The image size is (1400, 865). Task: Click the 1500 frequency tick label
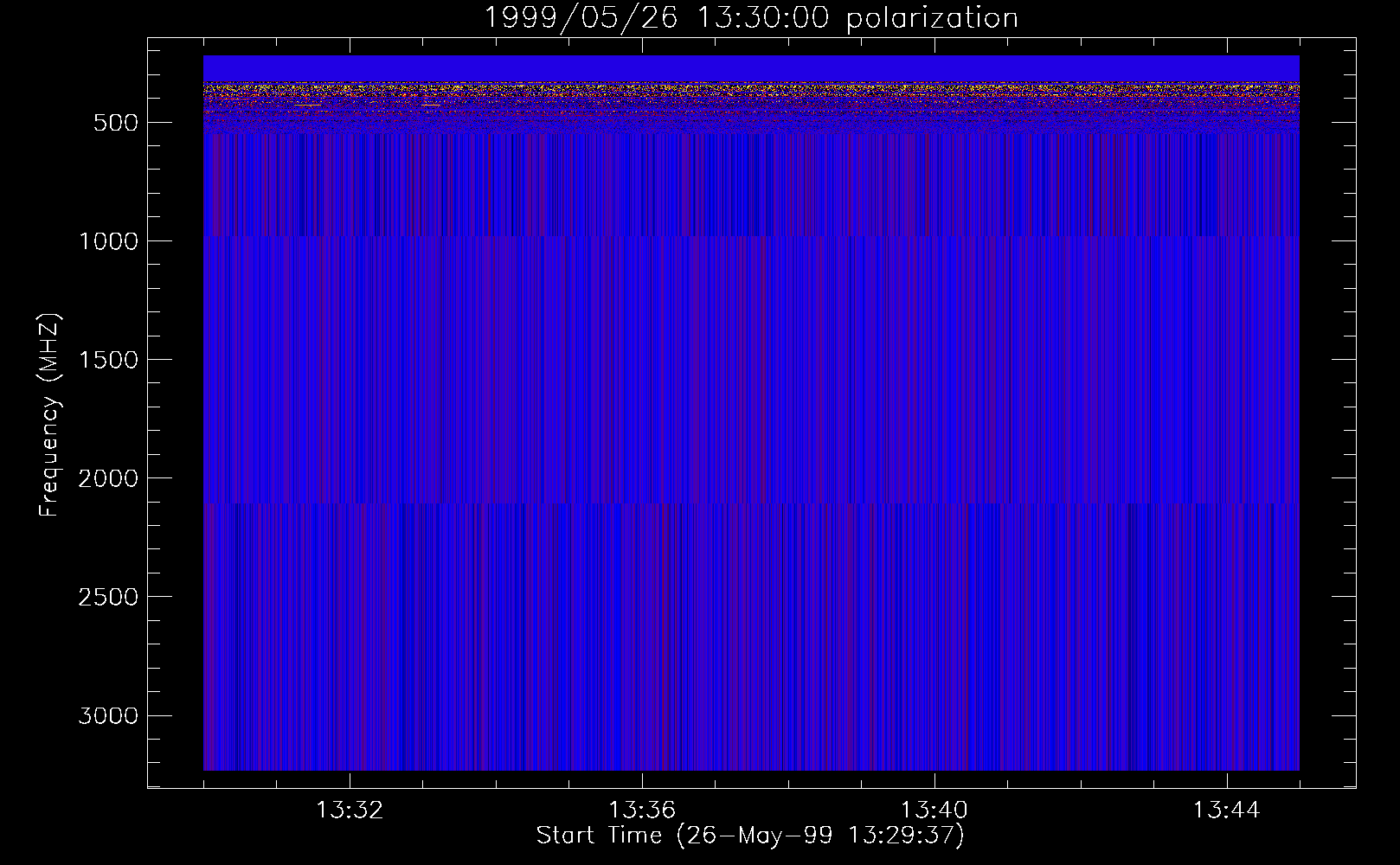click(108, 360)
